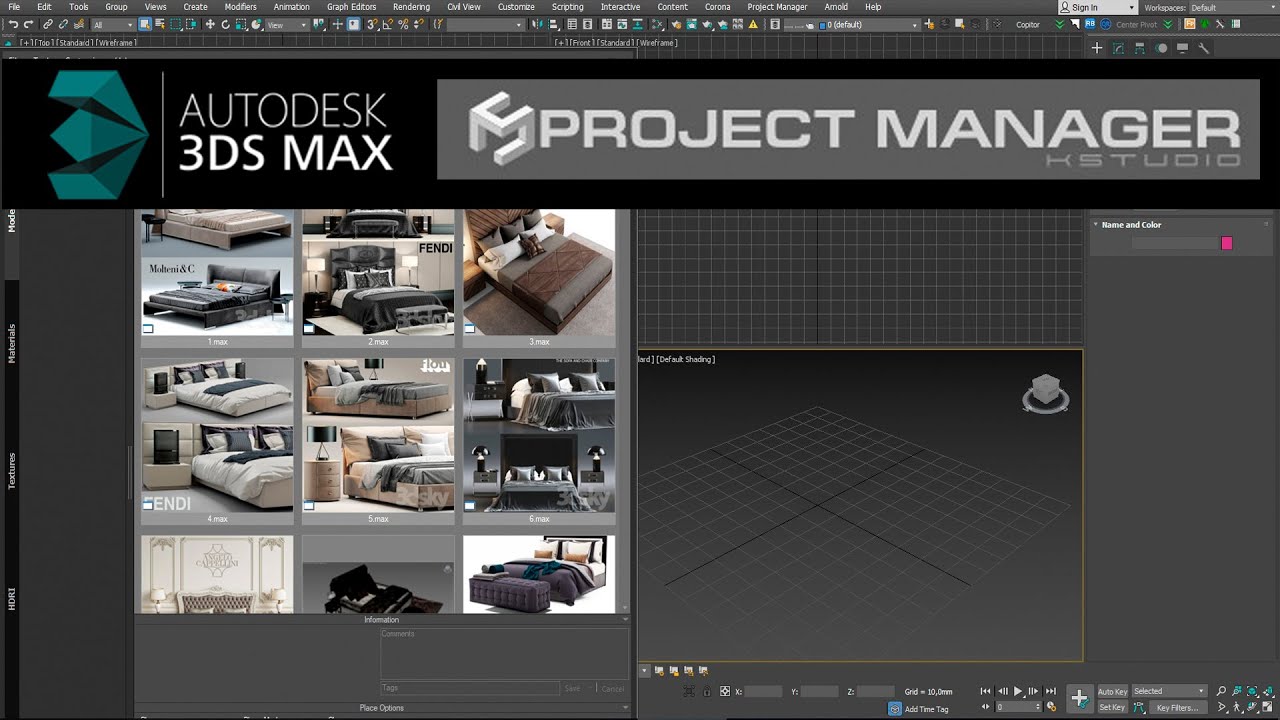Click the ViewCube in perspective viewport

coord(1046,393)
